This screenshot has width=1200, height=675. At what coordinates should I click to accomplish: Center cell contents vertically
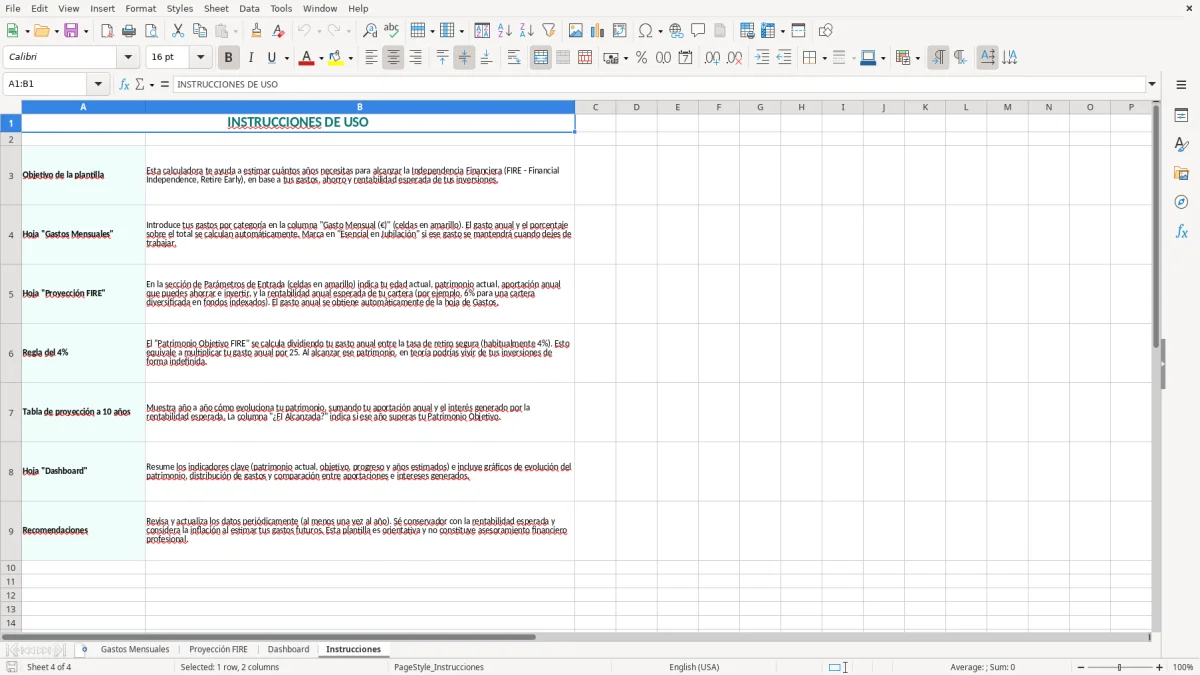pos(464,58)
